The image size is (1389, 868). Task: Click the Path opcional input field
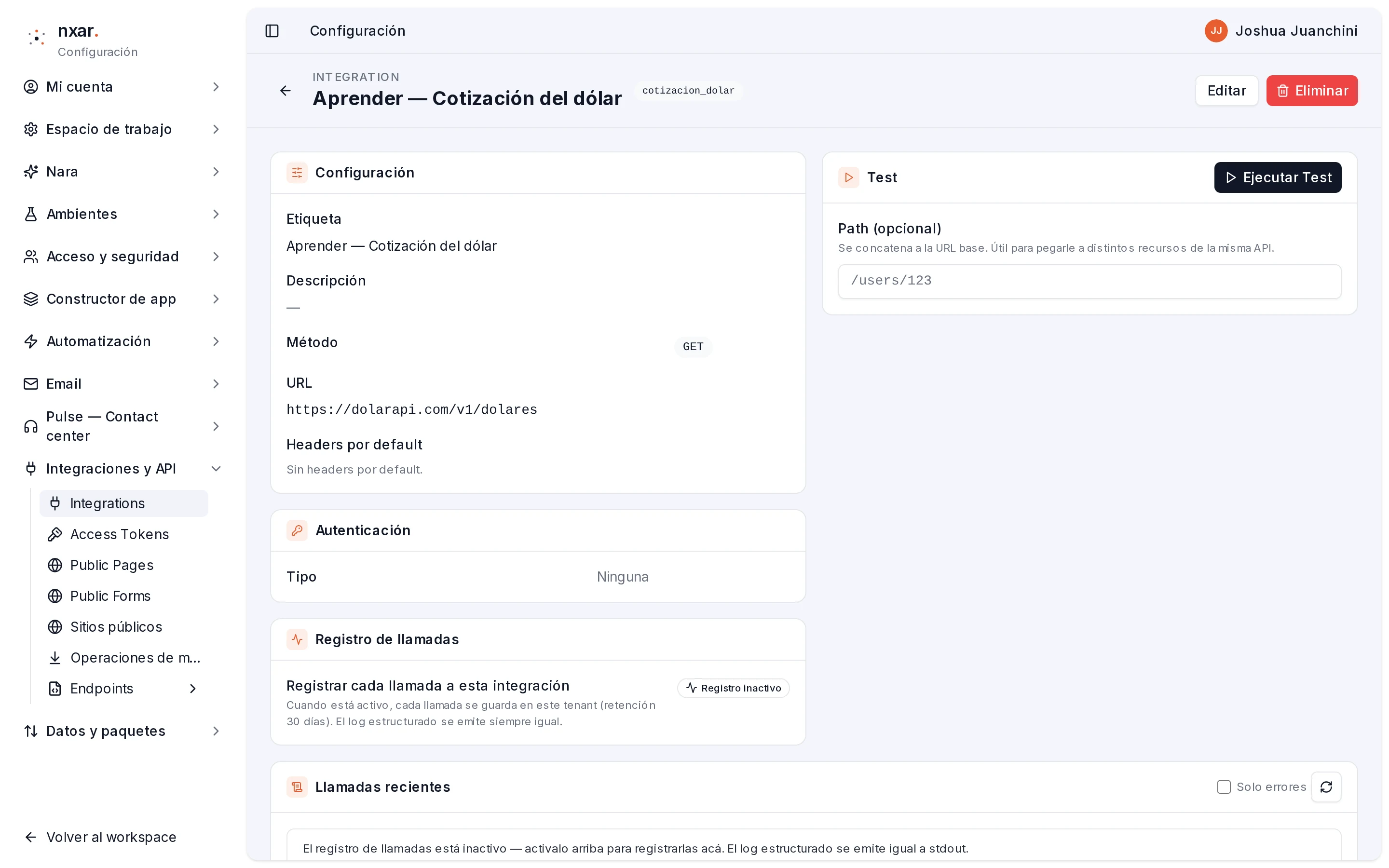1089,281
